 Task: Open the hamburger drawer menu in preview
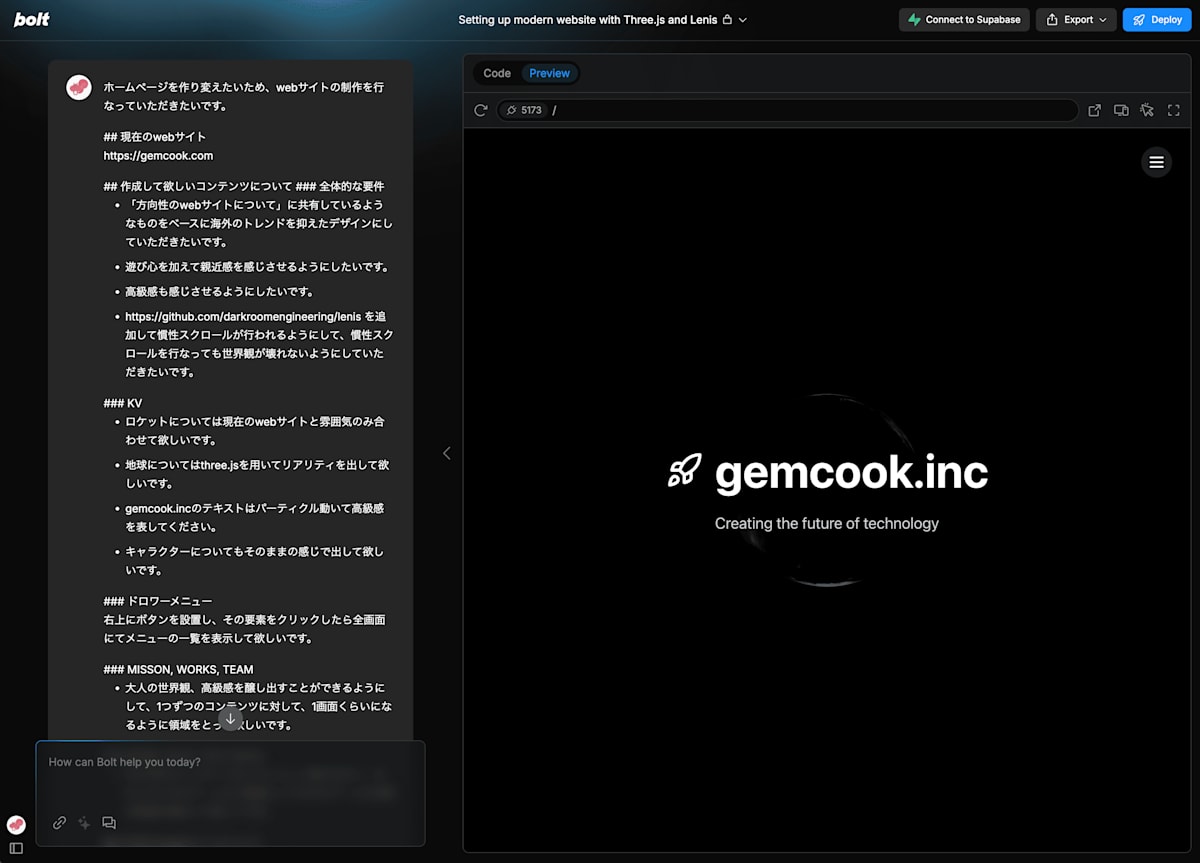pyautogui.click(x=1156, y=162)
